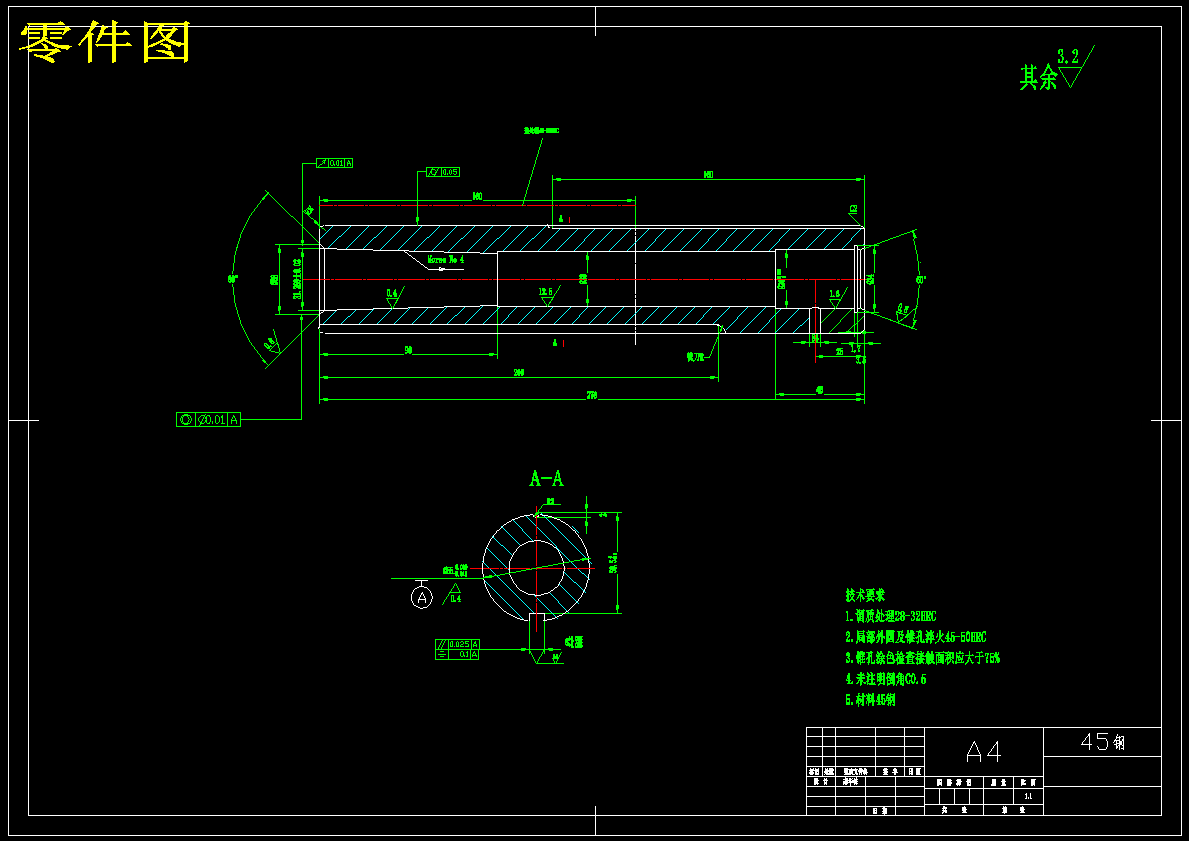Click requirement 1 调质处理28-32HRC
The height and width of the screenshot is (841, 1189).
pyautogui.click(x=891, y=617)
